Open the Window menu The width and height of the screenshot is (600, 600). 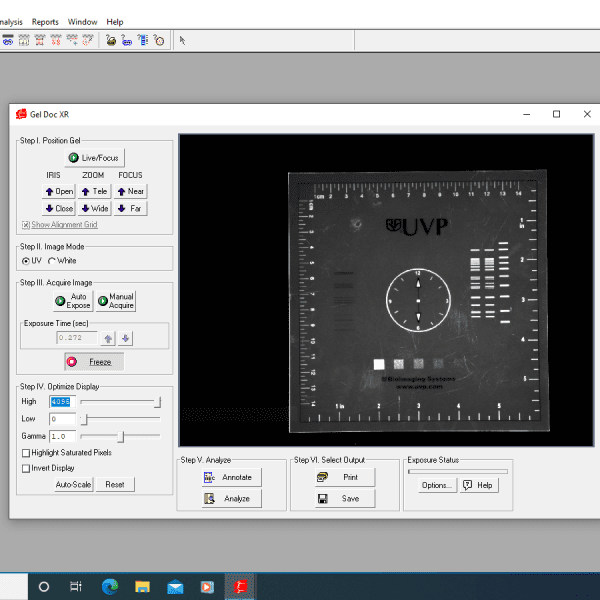click(82, 22)
